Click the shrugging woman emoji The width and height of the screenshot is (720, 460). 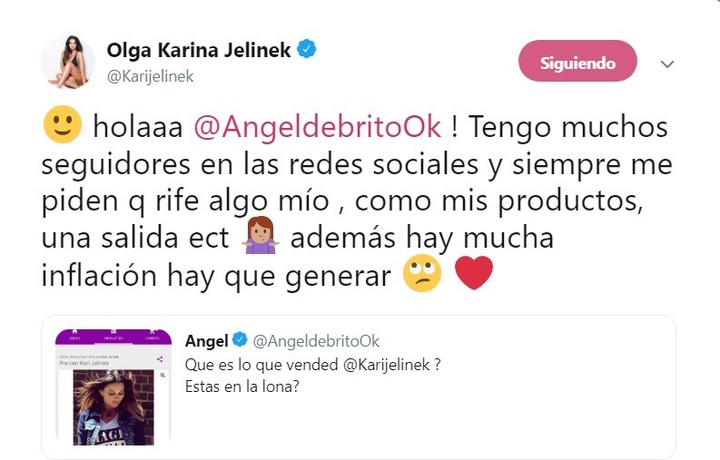pyautogui.click(x=260, y=236)
